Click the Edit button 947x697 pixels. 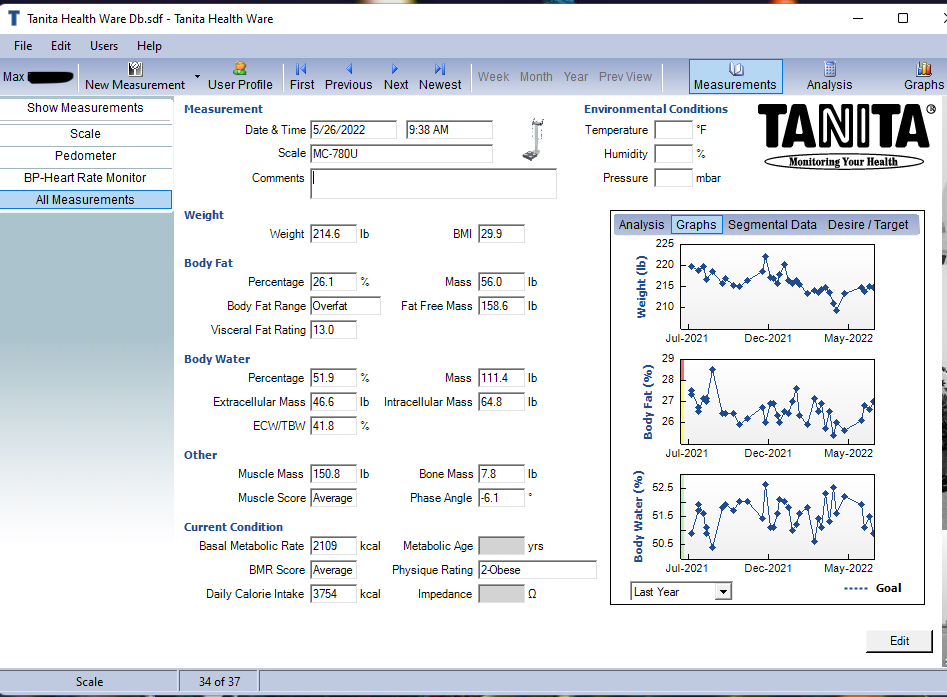(x=899, y=641)
